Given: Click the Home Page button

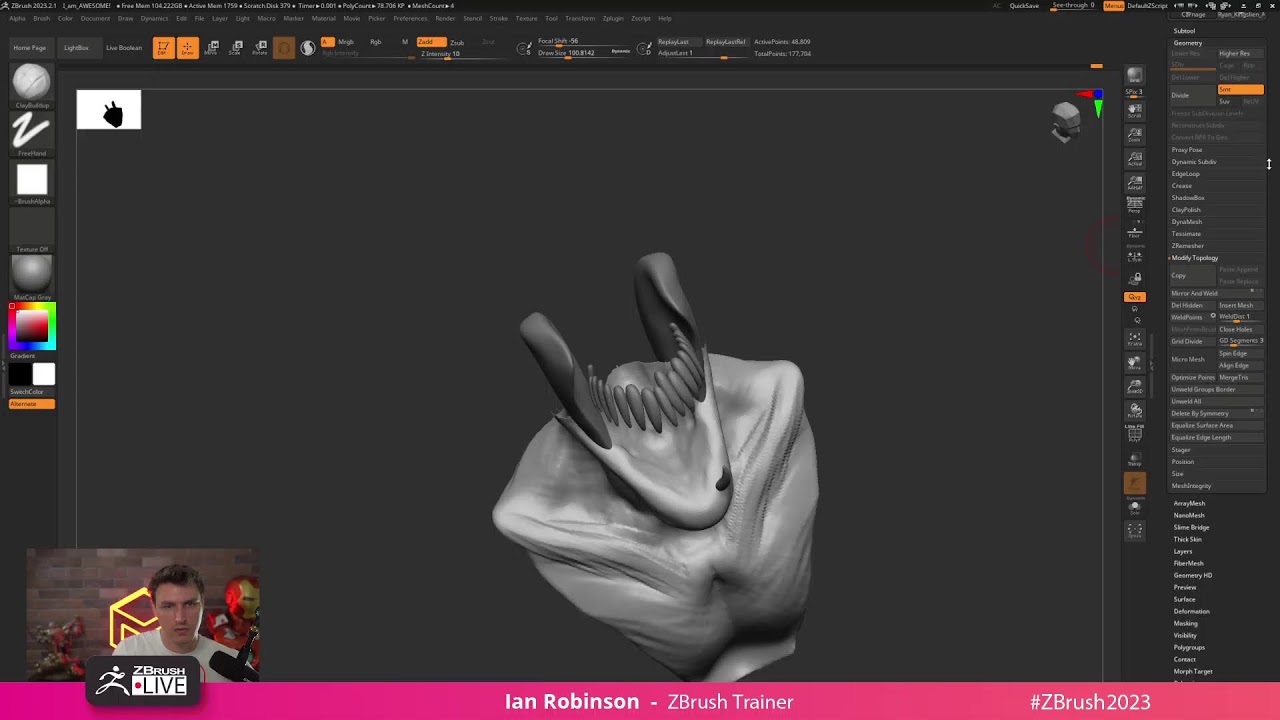Looking at the screenshot, I should tap(29, 48).
